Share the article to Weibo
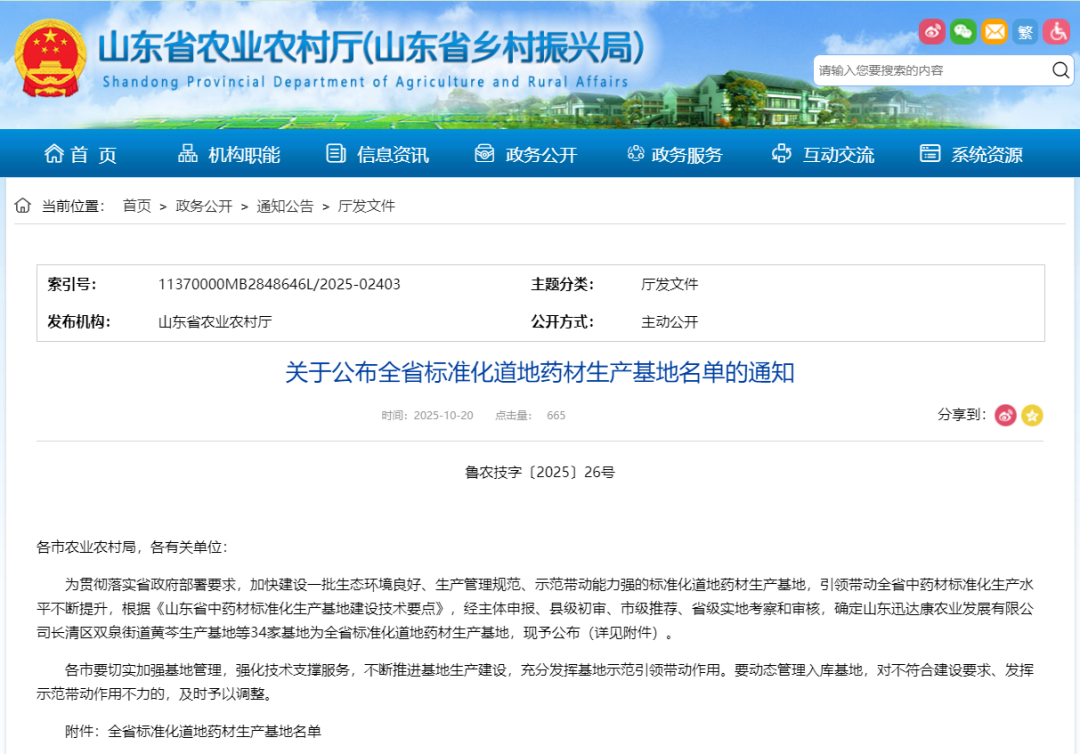This screenshot has width=1080, height=754. click(1005, 415)
